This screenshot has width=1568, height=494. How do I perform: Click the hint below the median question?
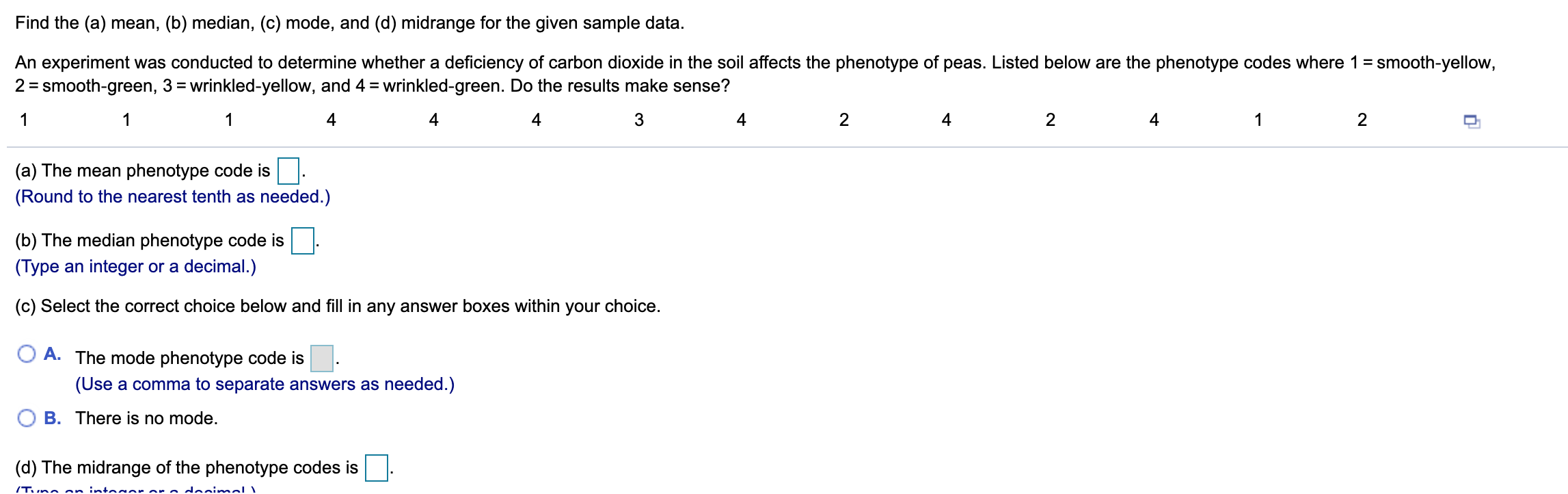click(135, 267)
